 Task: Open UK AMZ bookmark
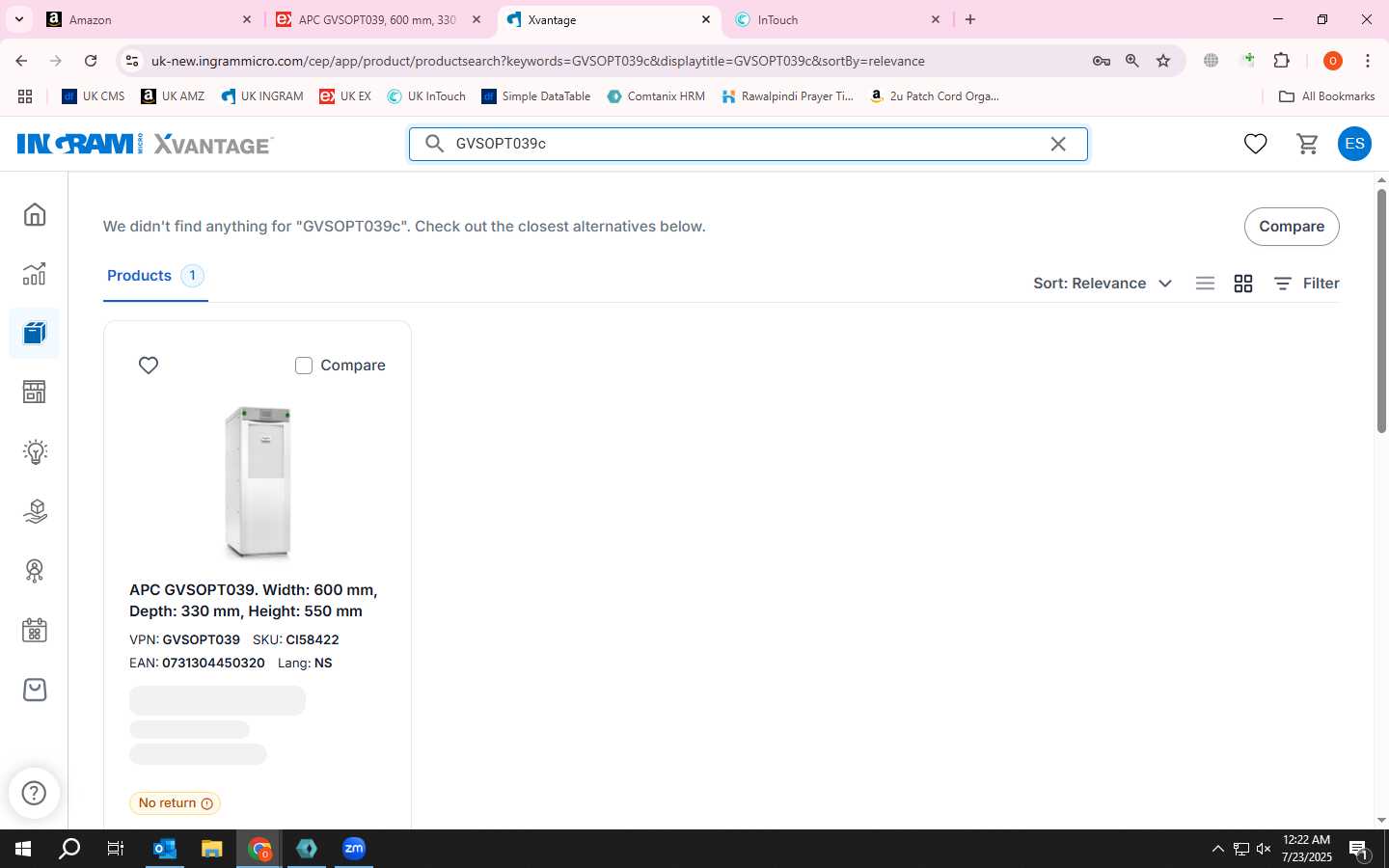coord(173,96)
